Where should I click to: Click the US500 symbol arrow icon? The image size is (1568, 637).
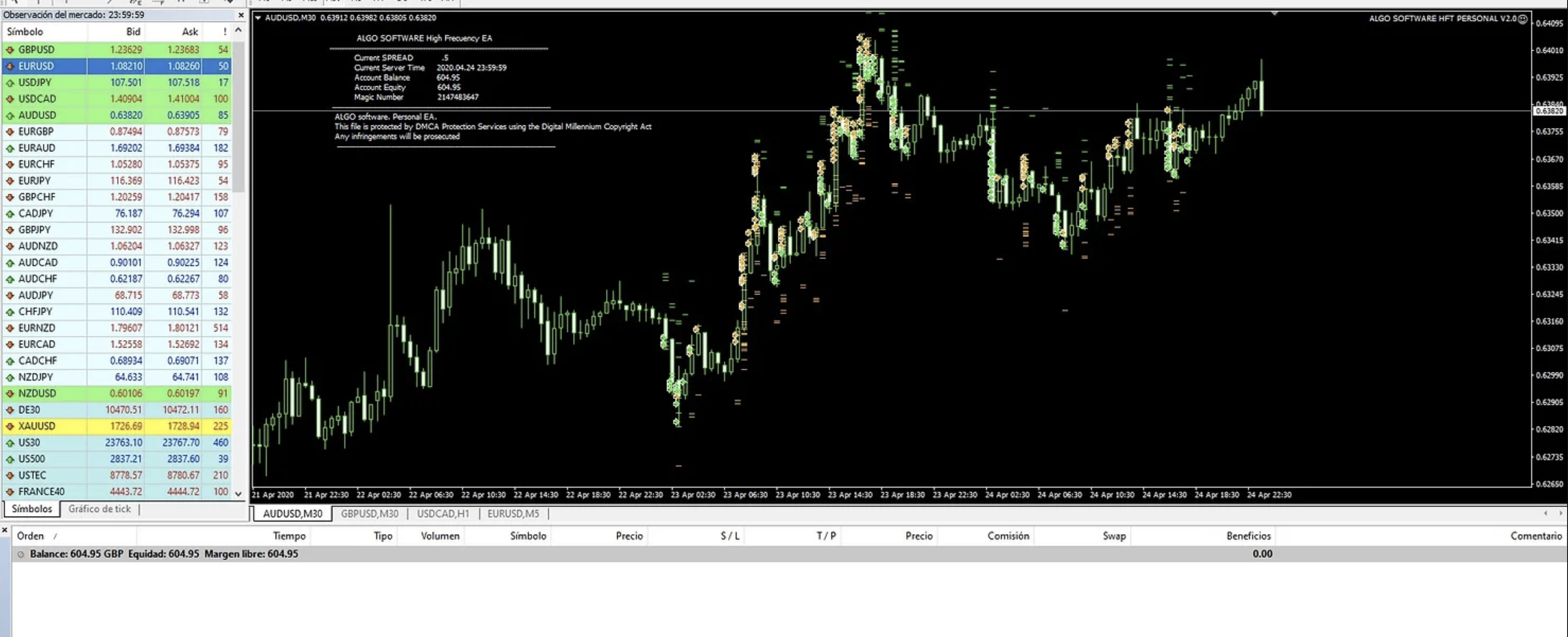[10, 459]
